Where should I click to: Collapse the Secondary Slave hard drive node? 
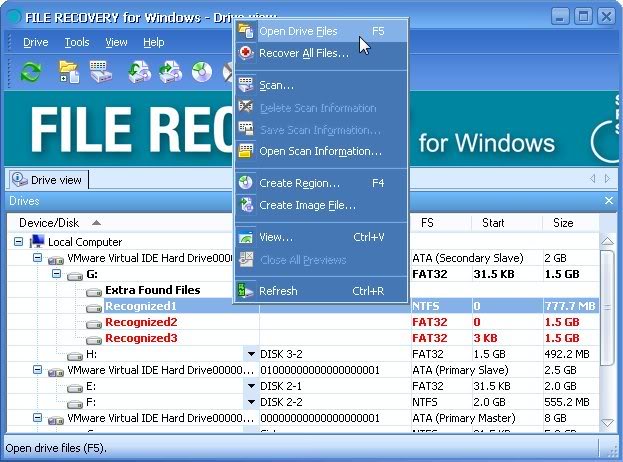[37, 258]
